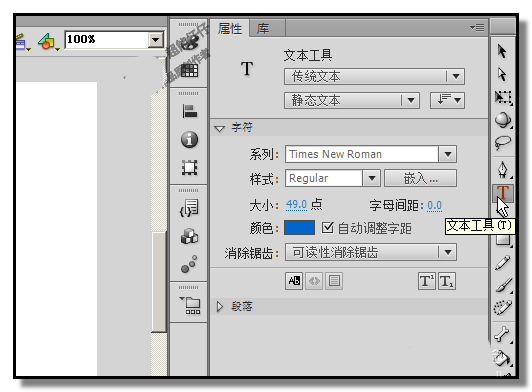Select the Selection arrow tool
532x392 pixels.
click(x=502, y=51)
